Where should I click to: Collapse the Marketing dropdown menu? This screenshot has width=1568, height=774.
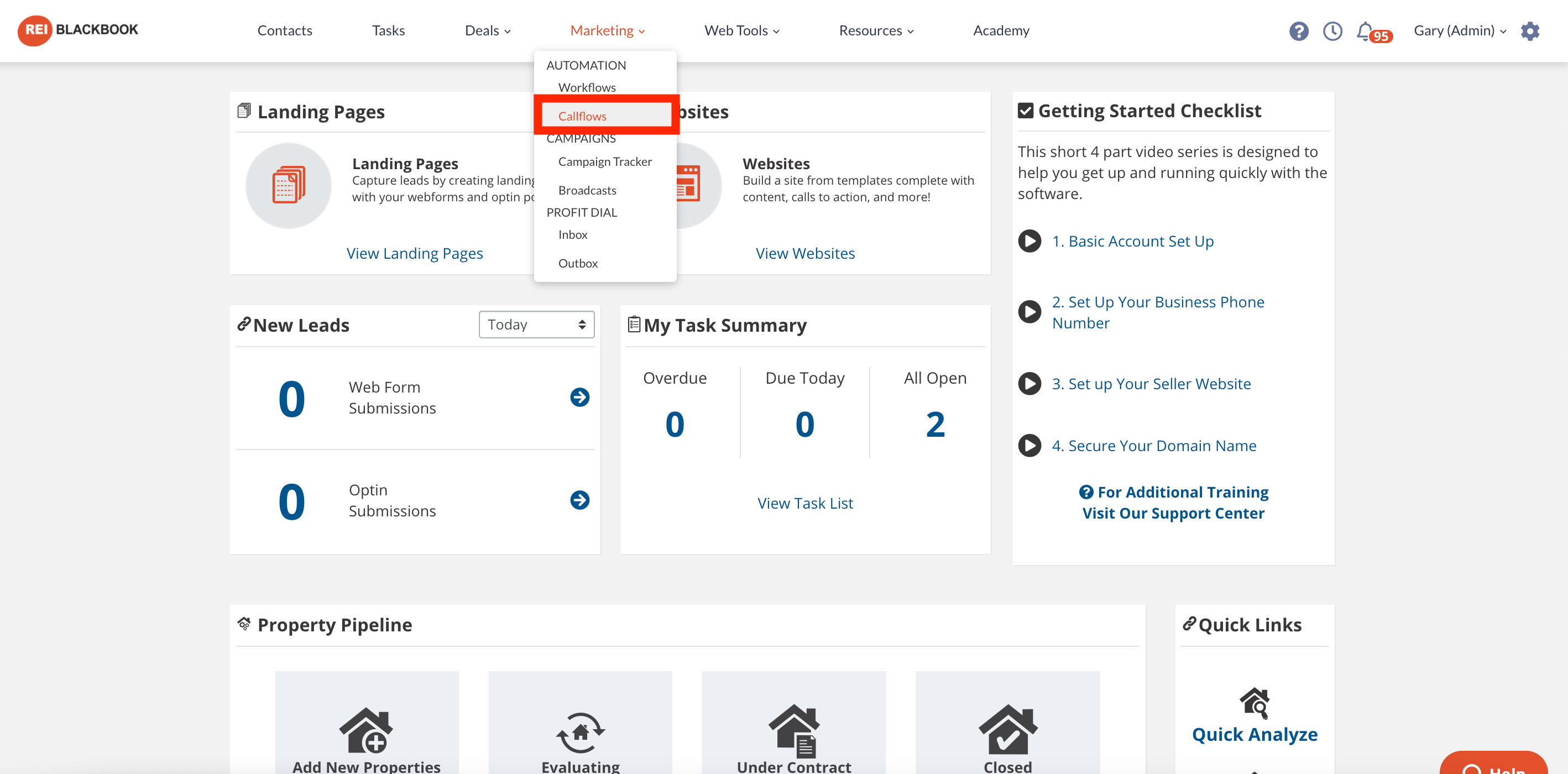click(x=608, y=30)
